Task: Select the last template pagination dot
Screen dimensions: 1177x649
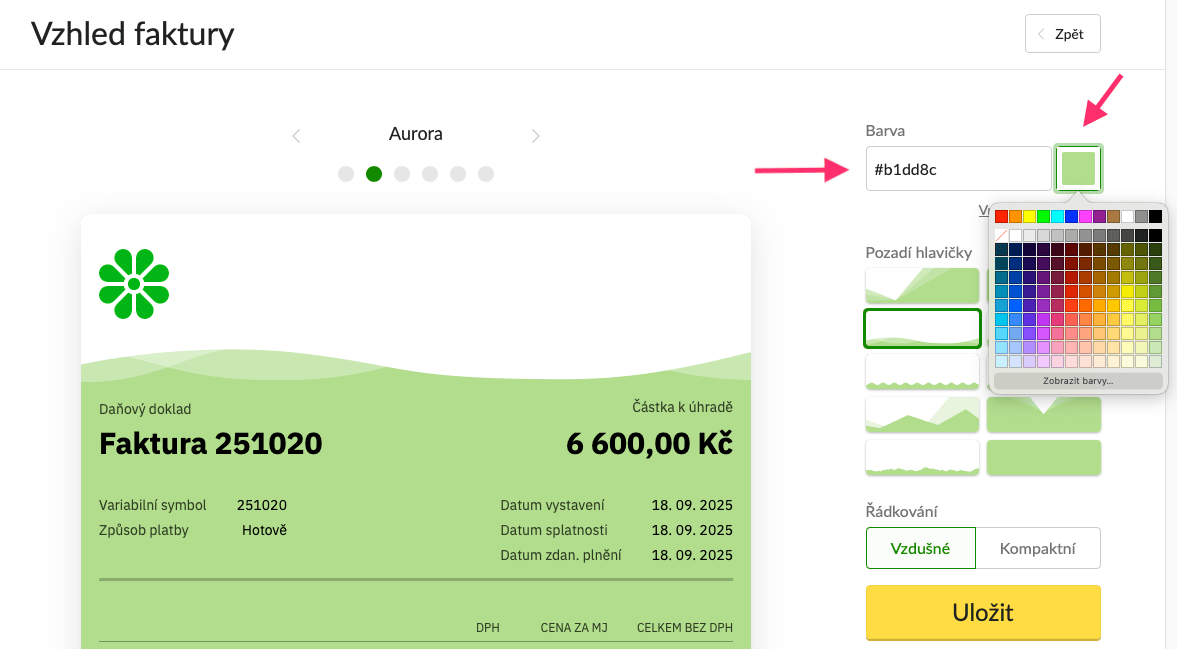Action: tap(486, 174)
